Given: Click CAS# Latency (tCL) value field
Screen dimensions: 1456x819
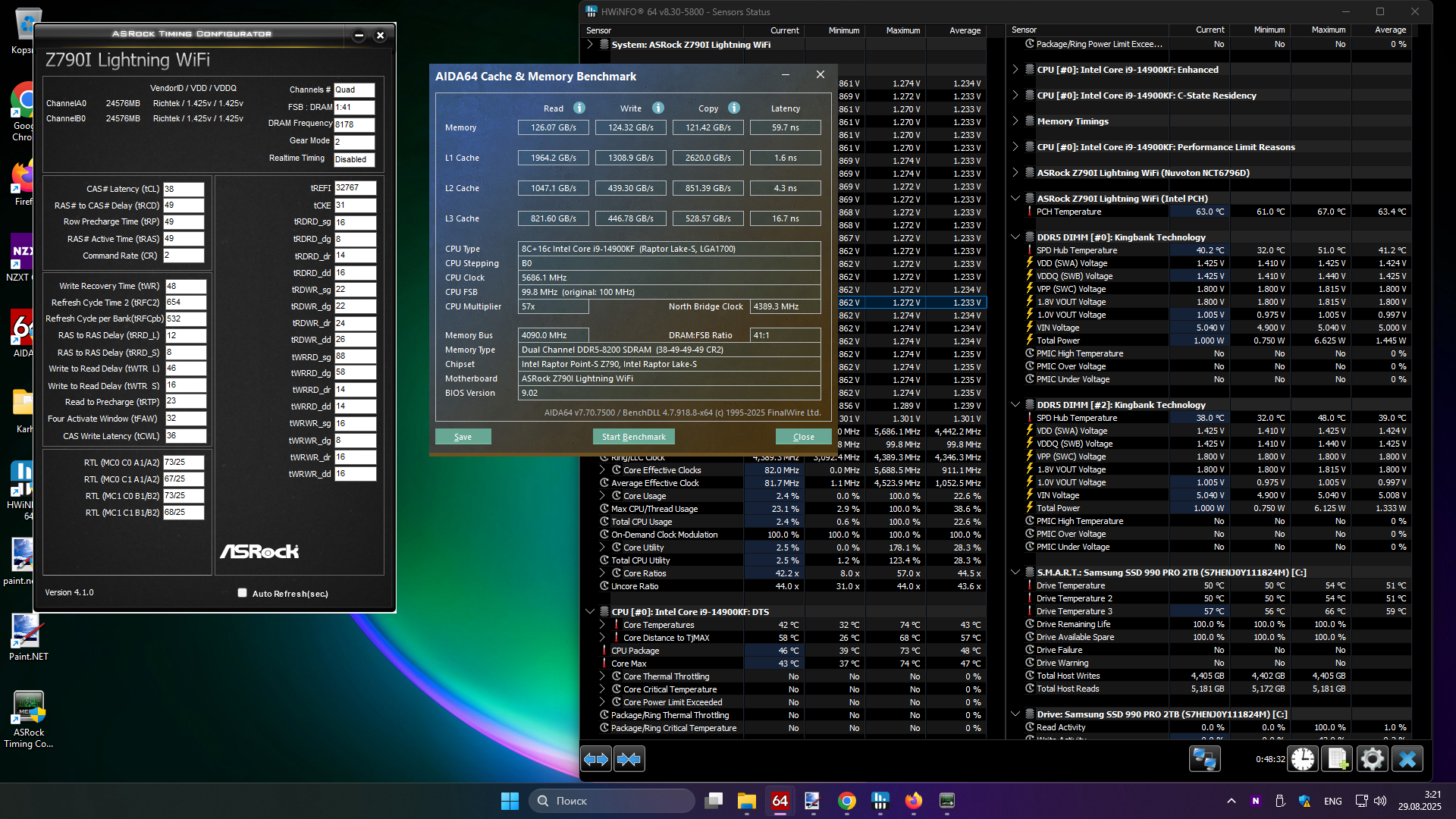Looking at the screenshot, I should click(x=184, y=189).
